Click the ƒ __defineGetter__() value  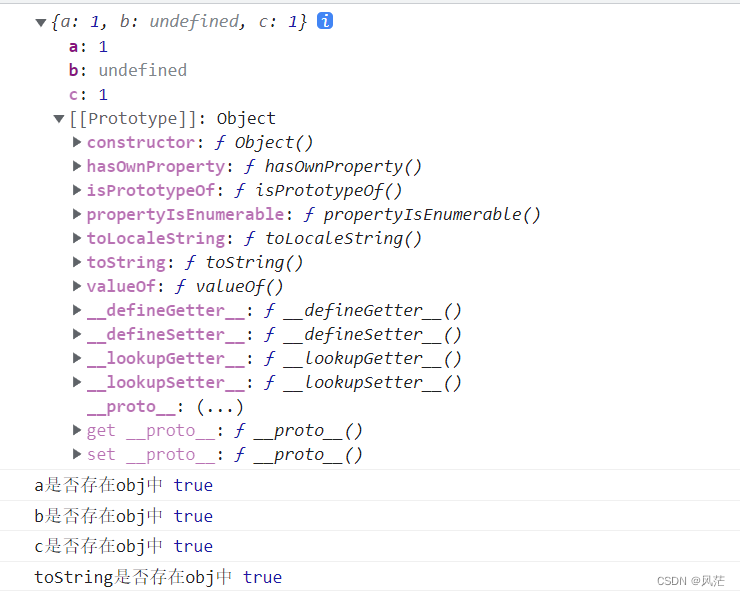[x=362, y=311]
